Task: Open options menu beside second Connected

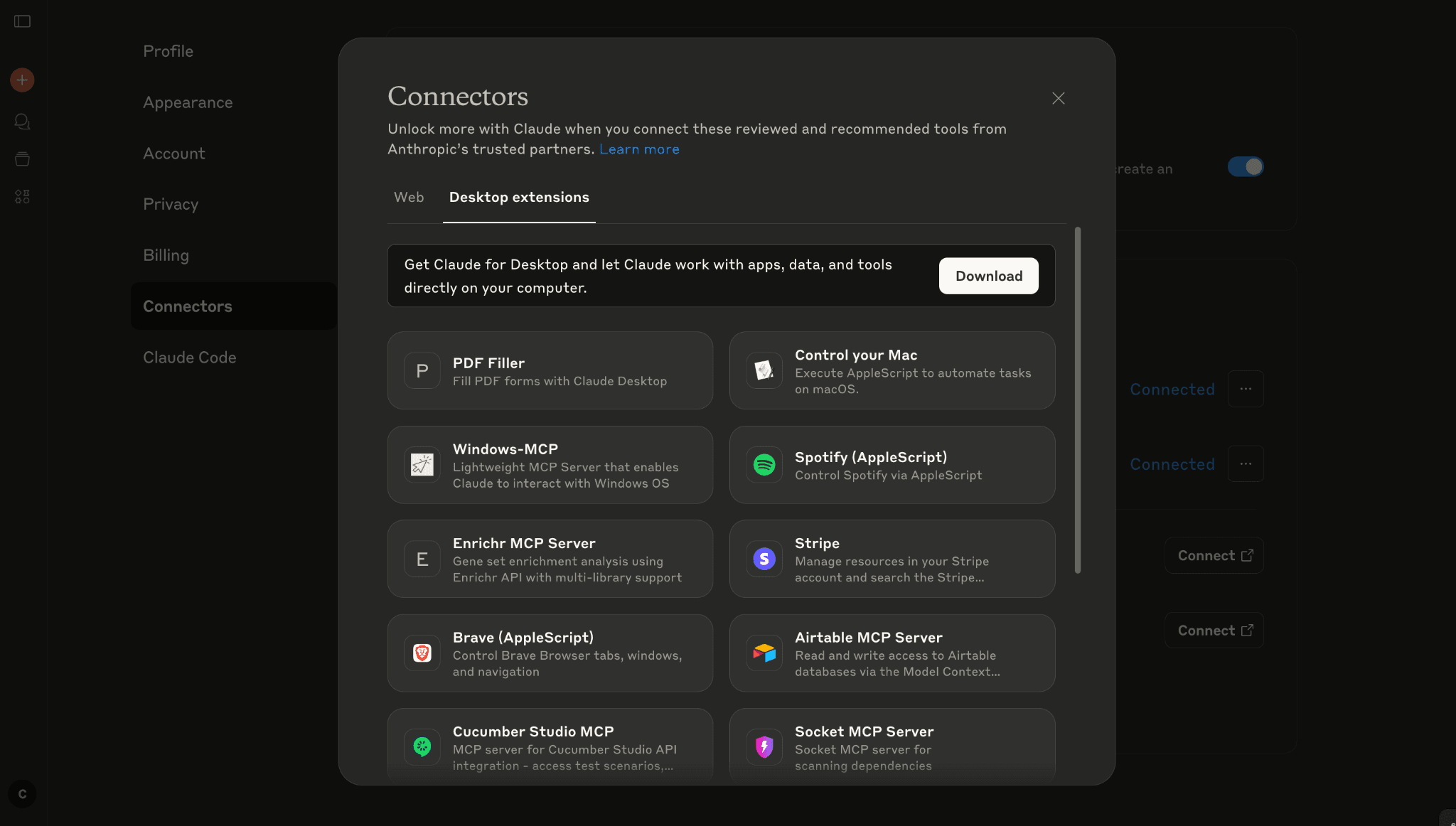Action: 1246,464
